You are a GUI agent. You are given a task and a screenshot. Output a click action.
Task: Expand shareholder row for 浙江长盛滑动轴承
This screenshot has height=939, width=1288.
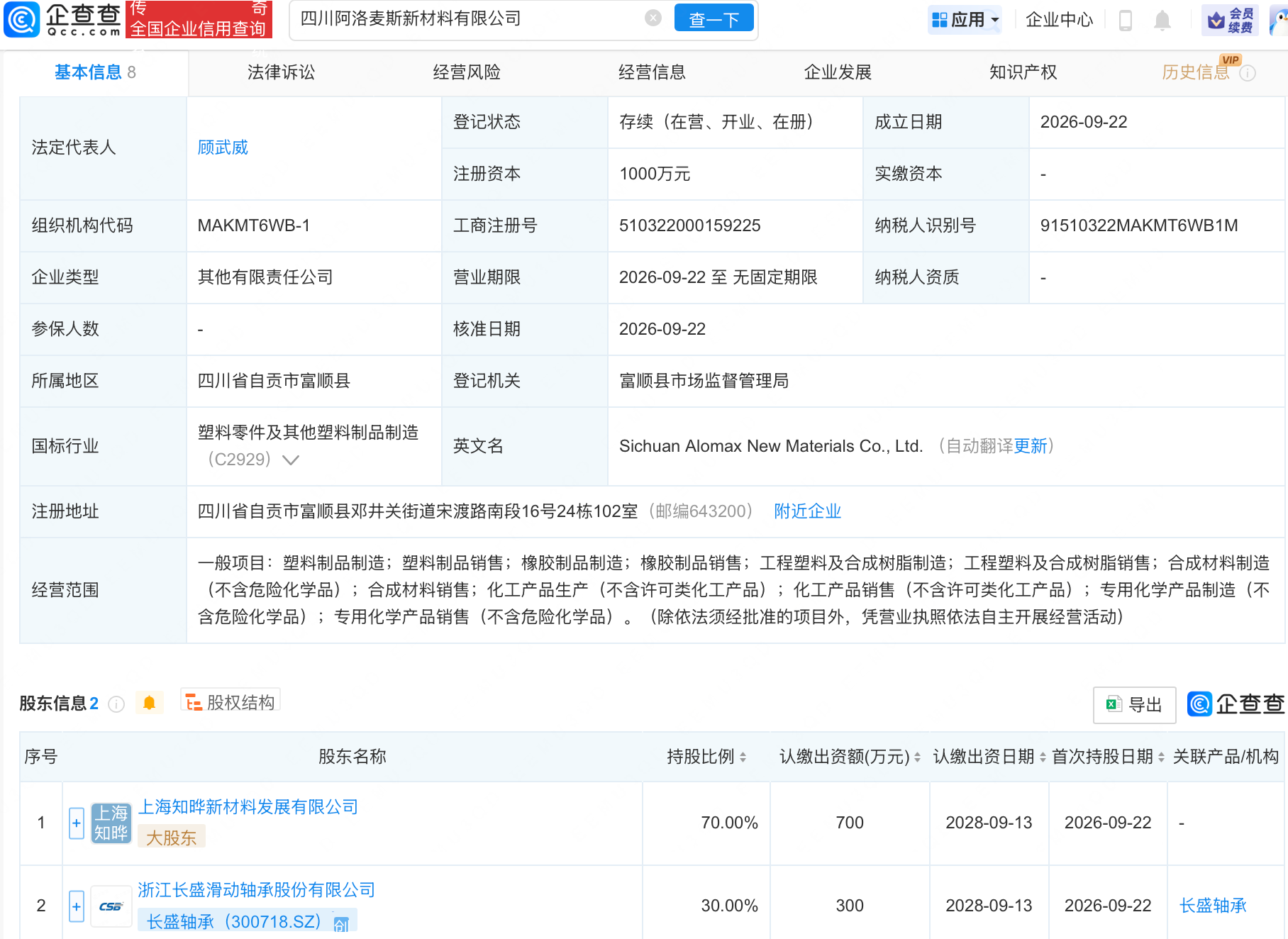click(x=77, y=906)
